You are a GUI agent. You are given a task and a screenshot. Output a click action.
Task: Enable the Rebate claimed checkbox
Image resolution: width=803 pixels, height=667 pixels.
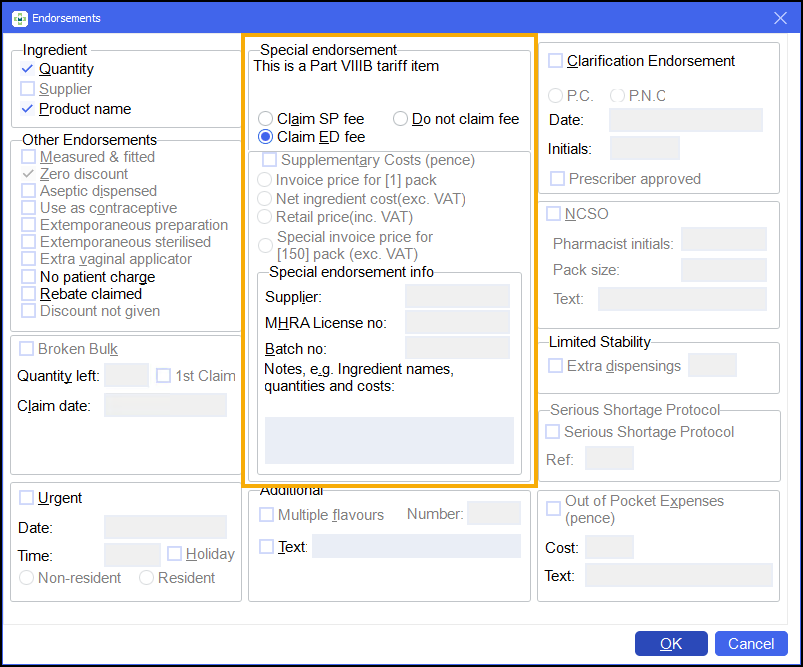click(x=29, y=294)
